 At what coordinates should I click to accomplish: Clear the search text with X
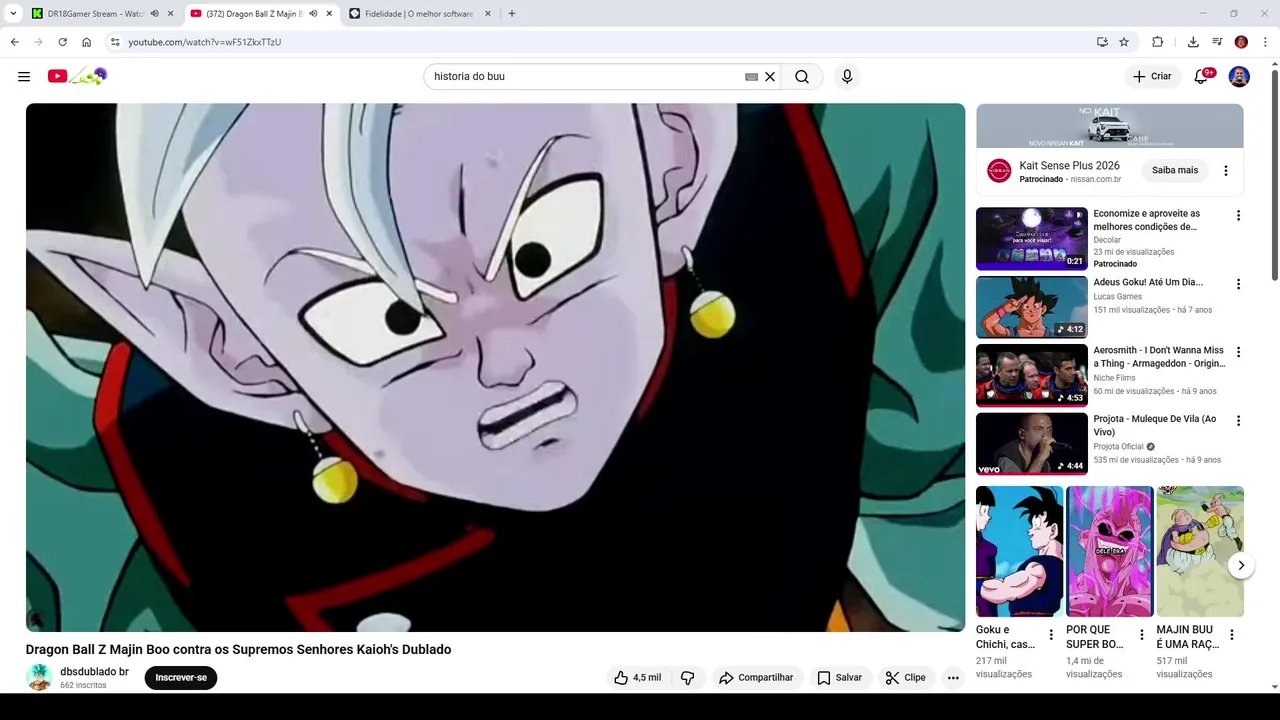point(770,77)
